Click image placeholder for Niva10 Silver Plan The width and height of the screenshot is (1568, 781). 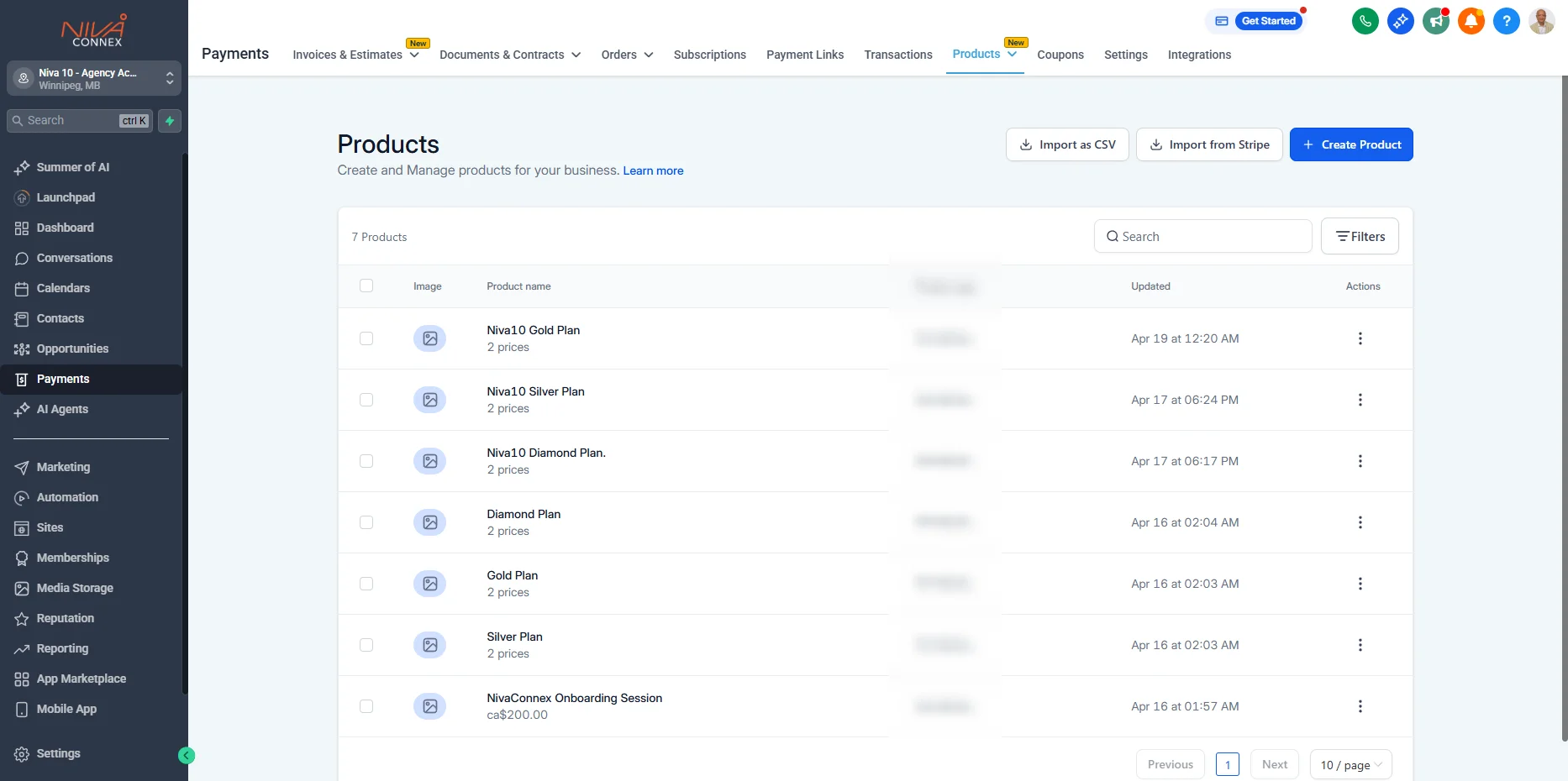(429, 400)
